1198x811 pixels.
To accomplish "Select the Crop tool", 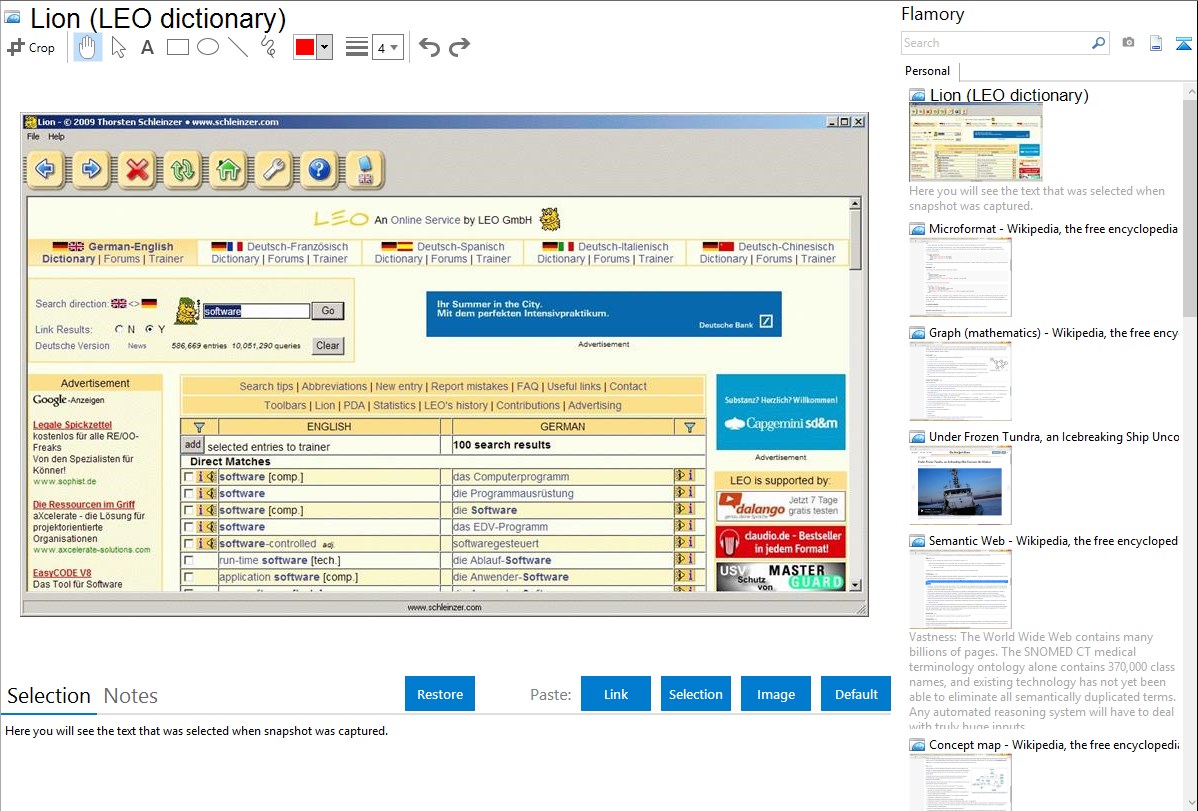I will pyautogui.click(x=31, y=47).
